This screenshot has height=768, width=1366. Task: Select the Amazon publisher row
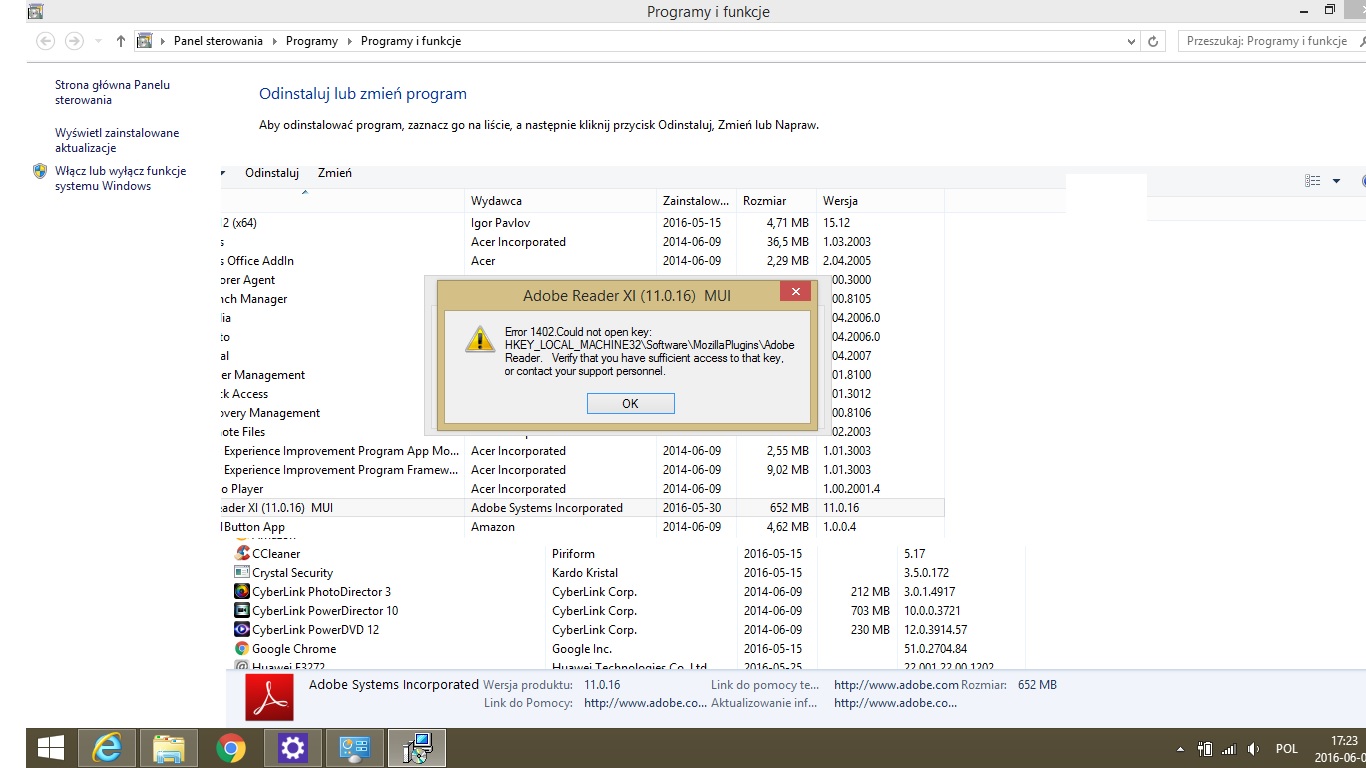click(x=582, y=527)
